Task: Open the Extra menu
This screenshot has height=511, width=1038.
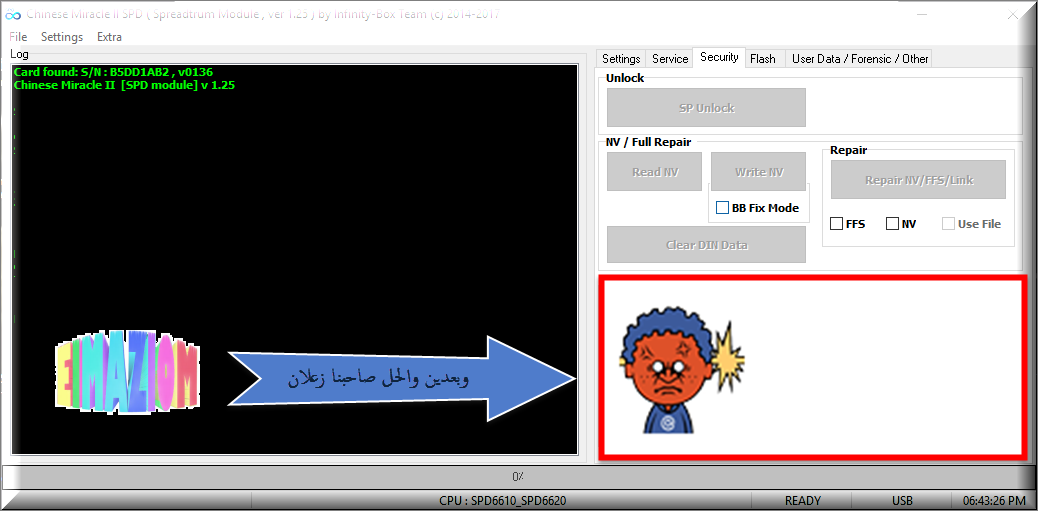Action: click(x=109, y=37)
